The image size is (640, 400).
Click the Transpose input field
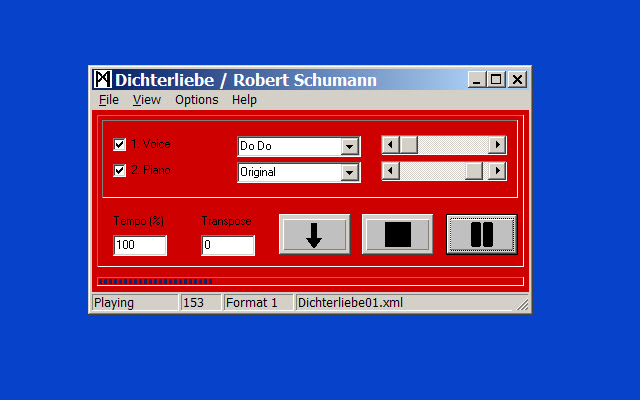pos(228,245)
